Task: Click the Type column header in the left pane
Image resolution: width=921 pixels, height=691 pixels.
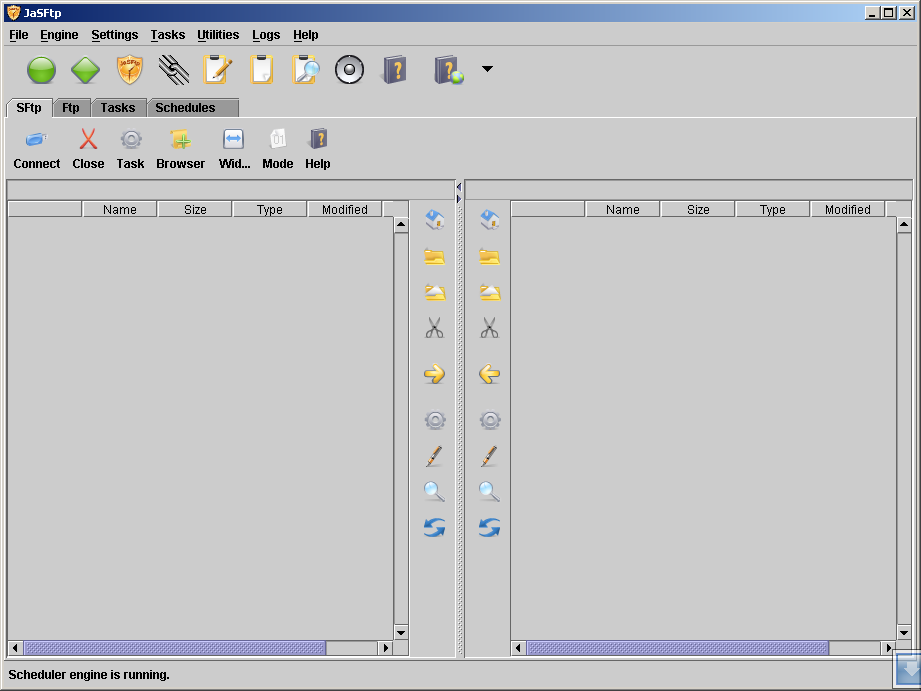Action: pyautogui.click(x=270, y=210)
